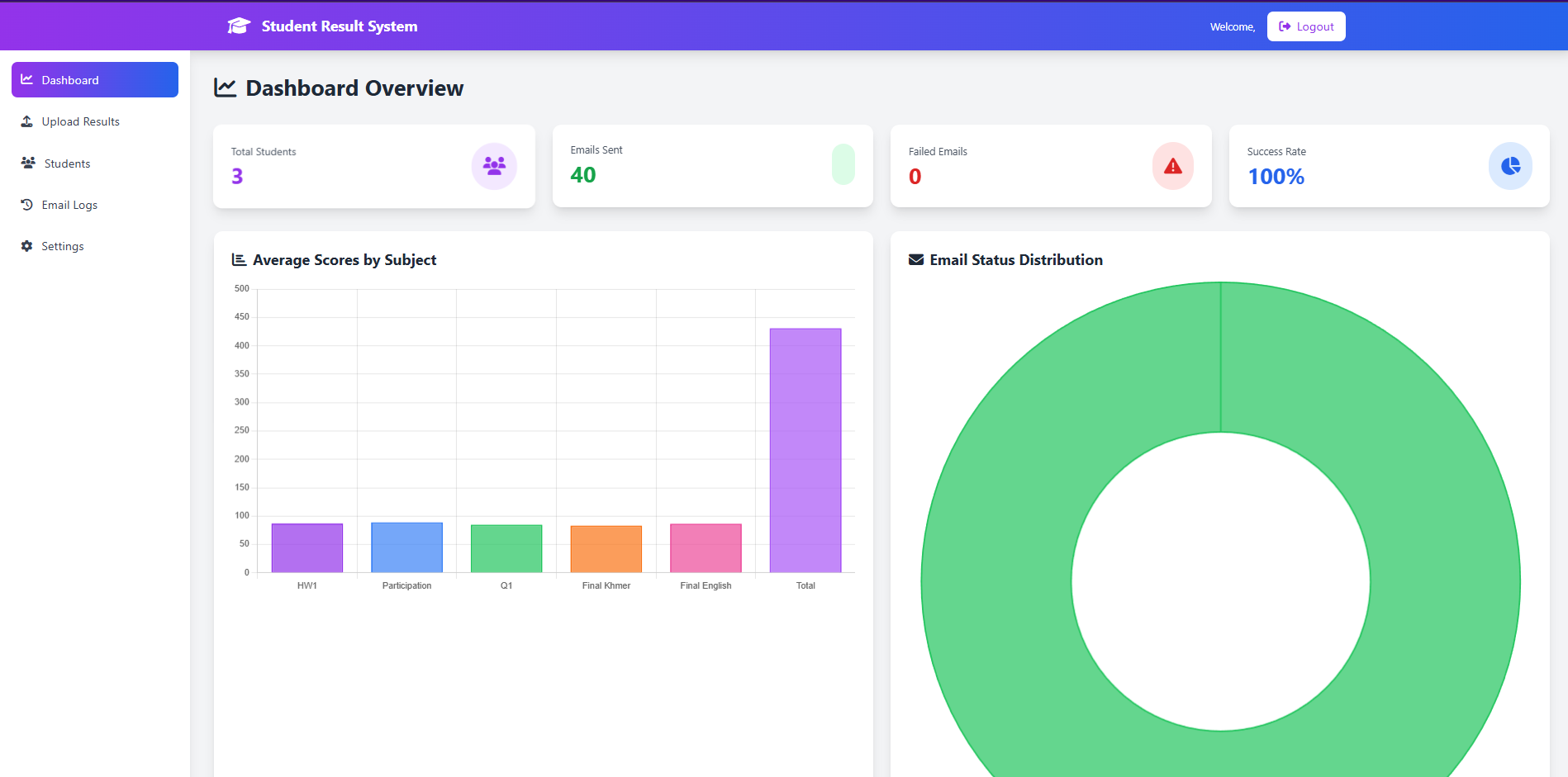
Task: Click the envelope icon beside Email Status Distribution
Action: coord(915,258)
